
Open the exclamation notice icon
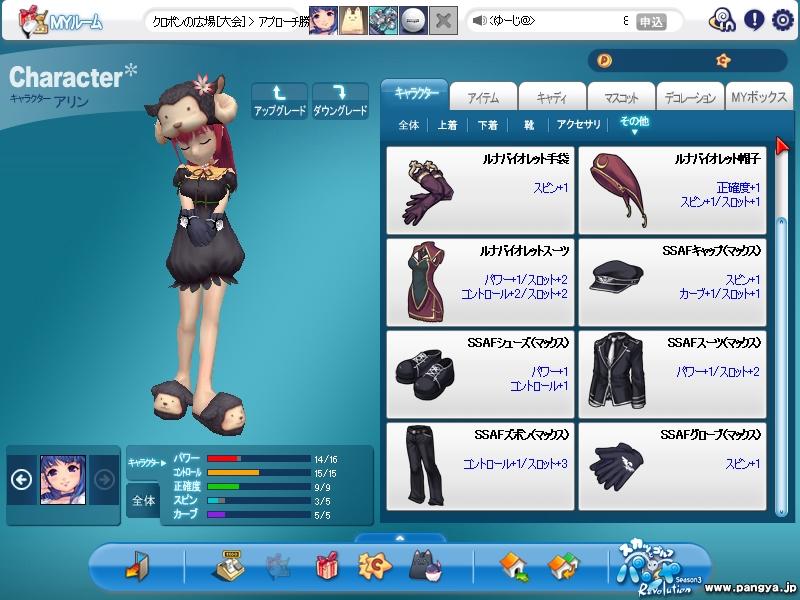click(x=754, y=20)
